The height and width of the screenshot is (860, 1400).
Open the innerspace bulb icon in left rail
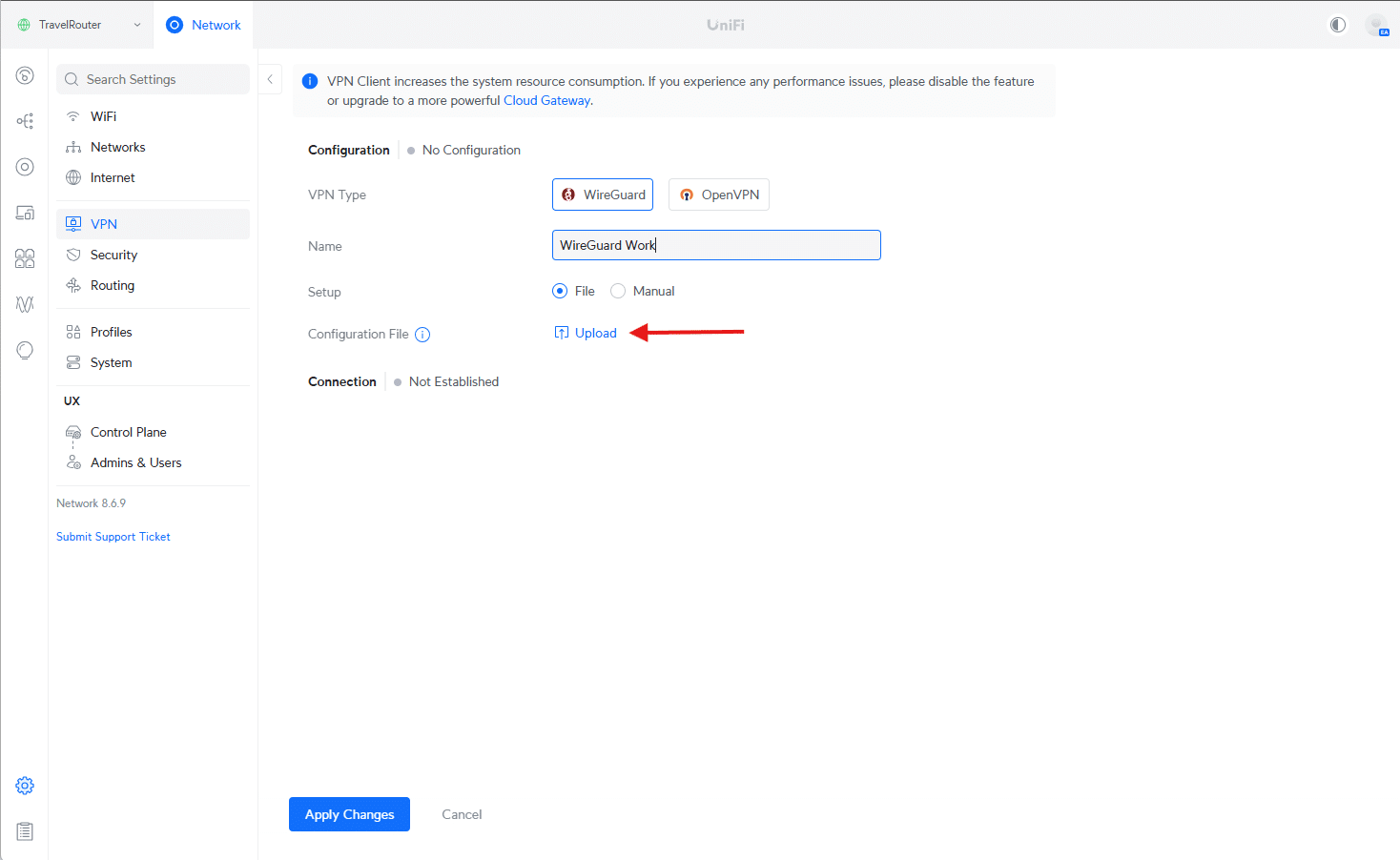click(25, 350)
